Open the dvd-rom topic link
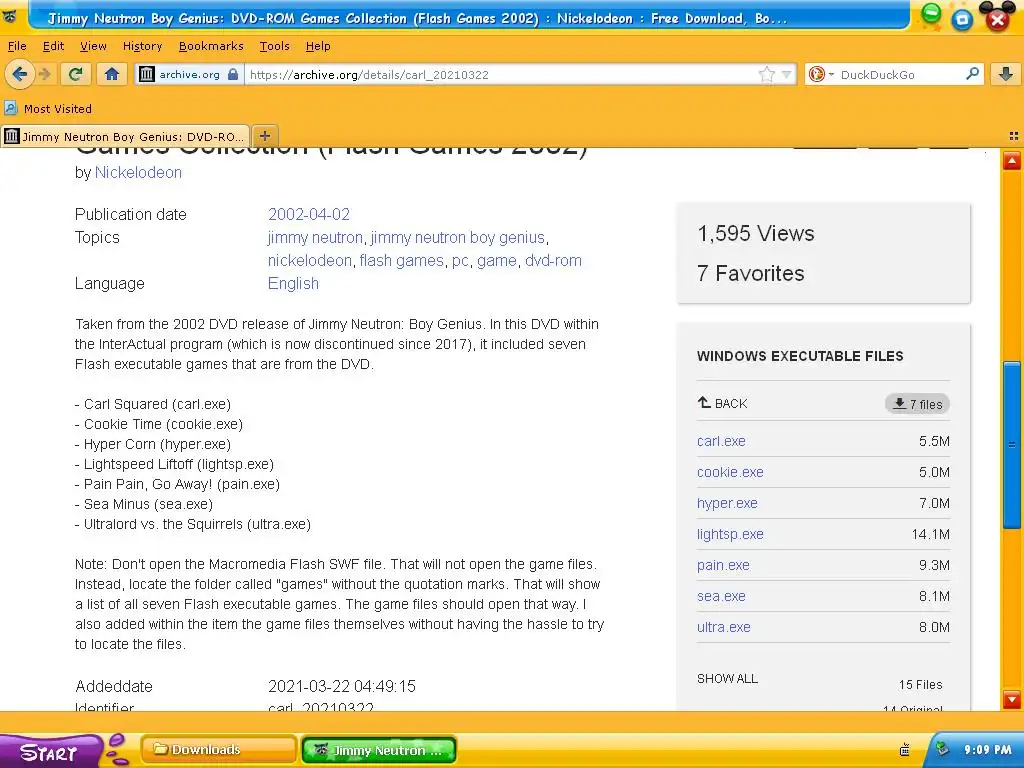The width and height of the screenshot is (1024, 768). click(553, 261)
